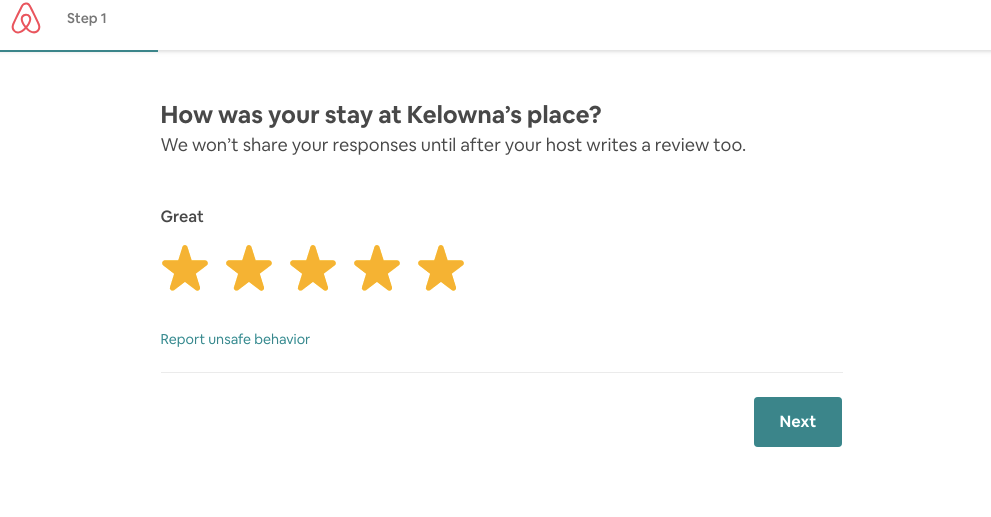This screenshot has width=991, height=517.
Task: Click the "We won't share your responses" subtitle
Action: (x=453, y=146)
